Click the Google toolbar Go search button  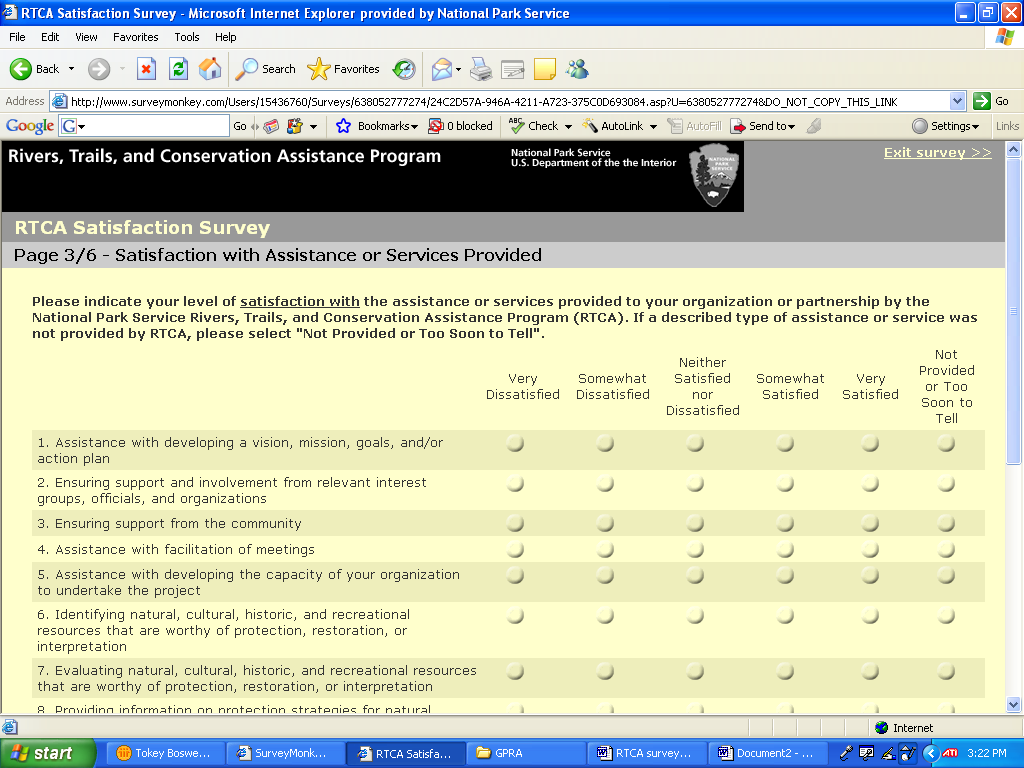[240, 126]
